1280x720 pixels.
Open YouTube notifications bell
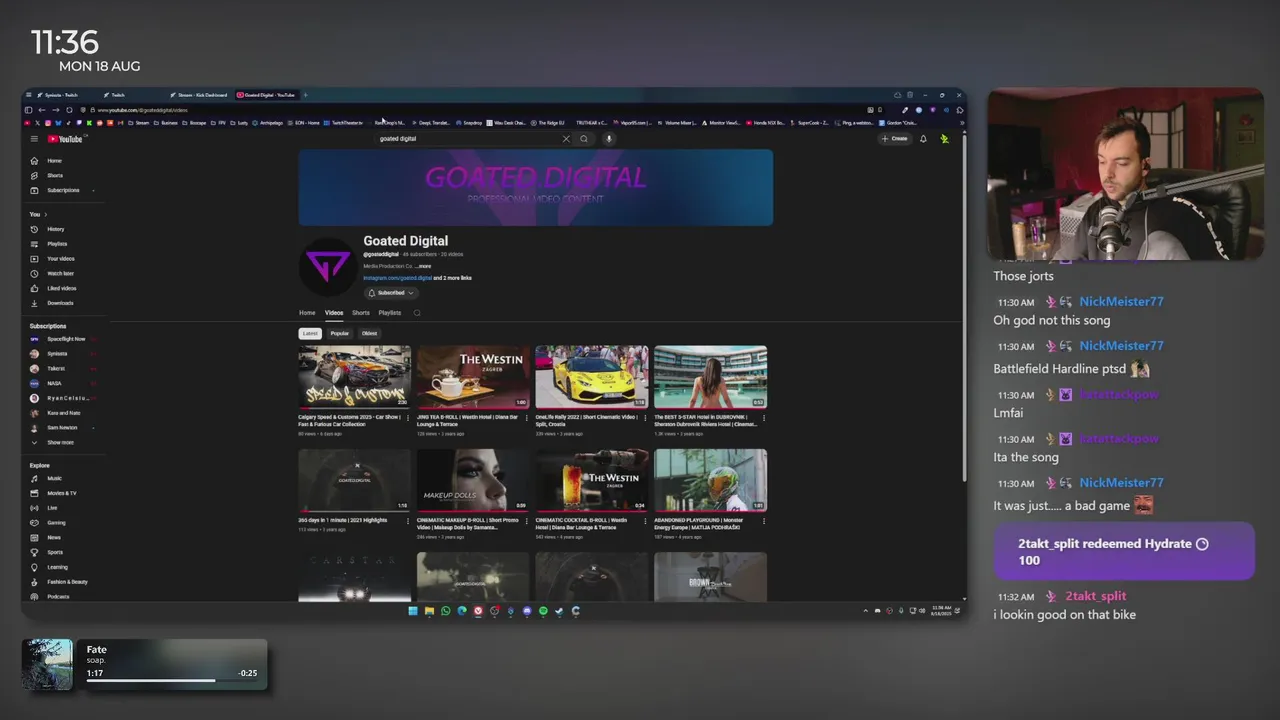click(x=923, y=139)
